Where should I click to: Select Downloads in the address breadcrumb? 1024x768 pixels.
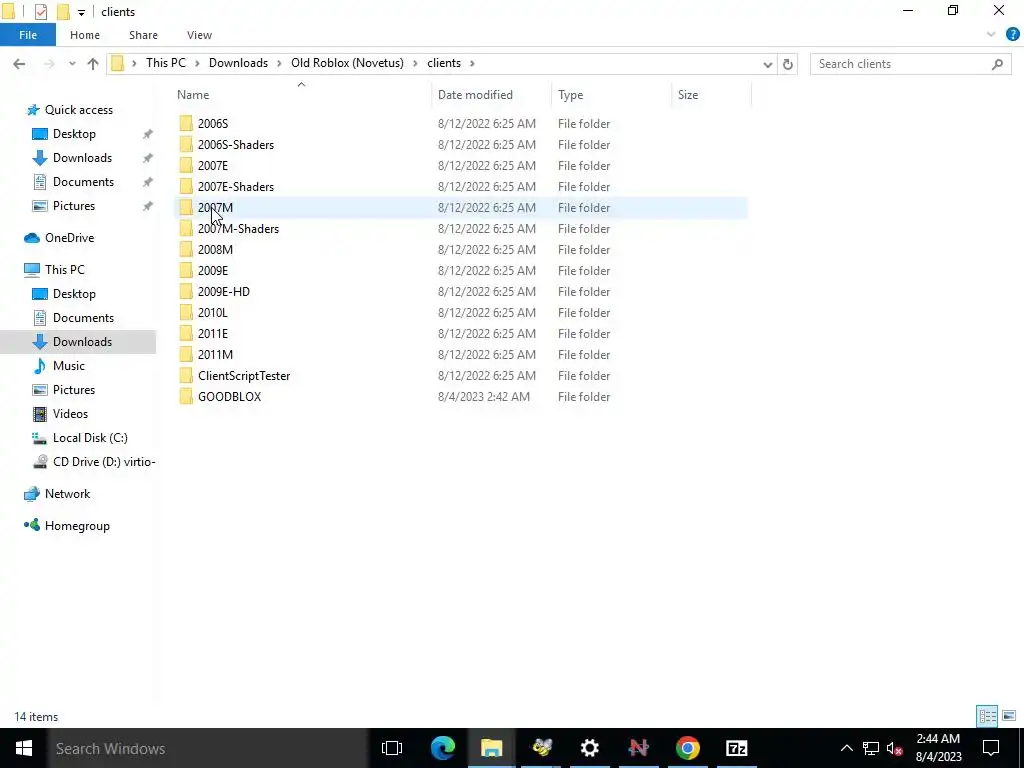tap(238, 63)
